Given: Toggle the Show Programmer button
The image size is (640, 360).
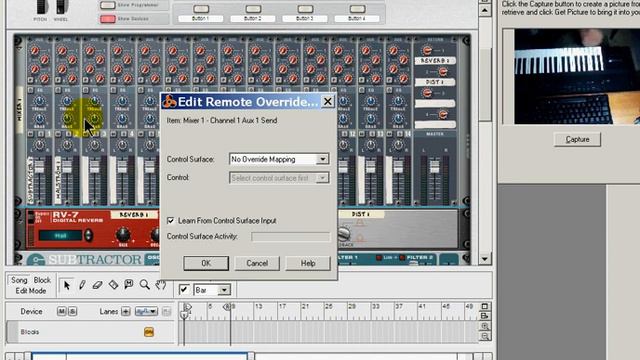Looking at the screenshot, I should [107, 5].
